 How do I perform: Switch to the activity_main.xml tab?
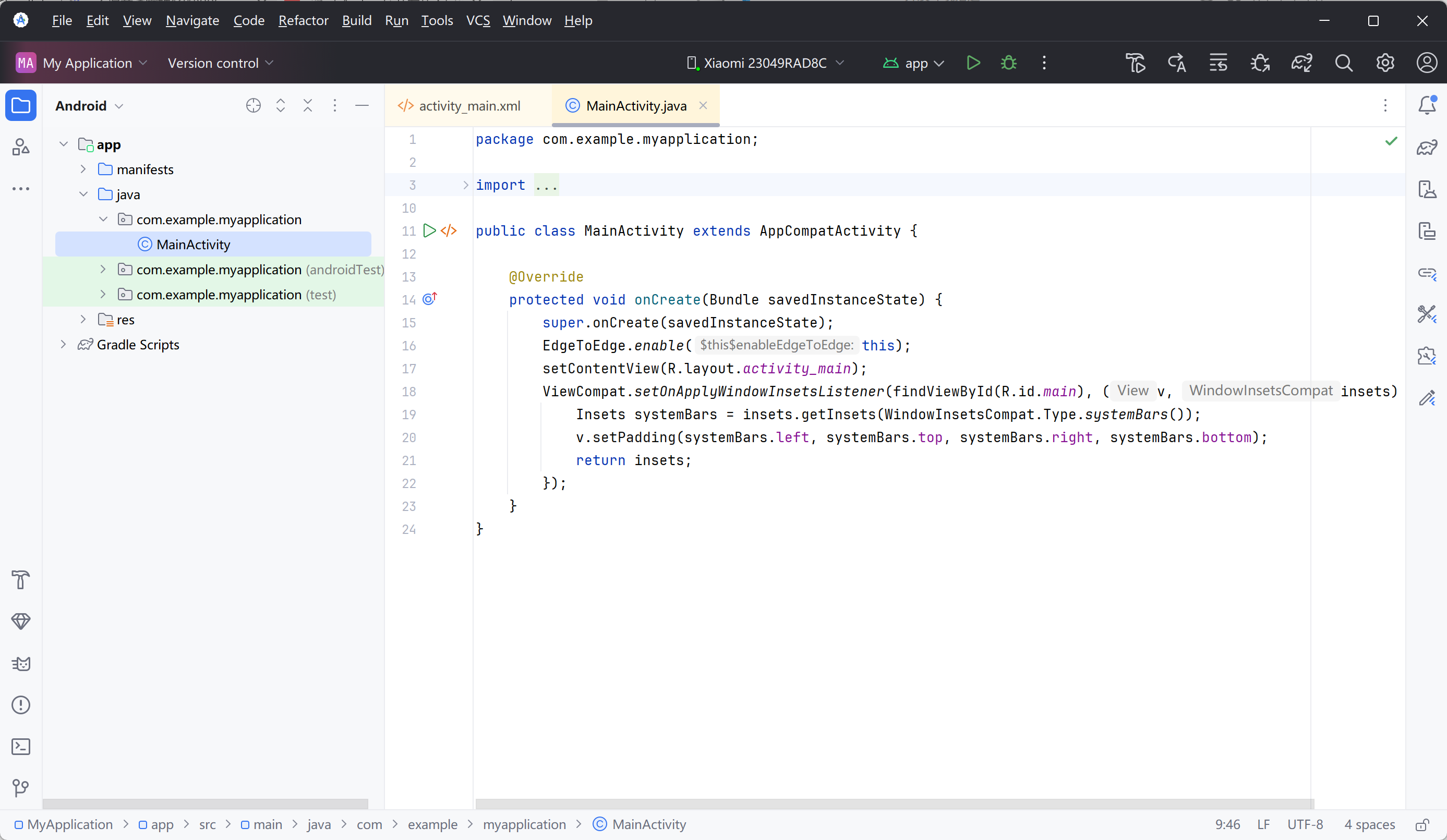coord(468,106)
